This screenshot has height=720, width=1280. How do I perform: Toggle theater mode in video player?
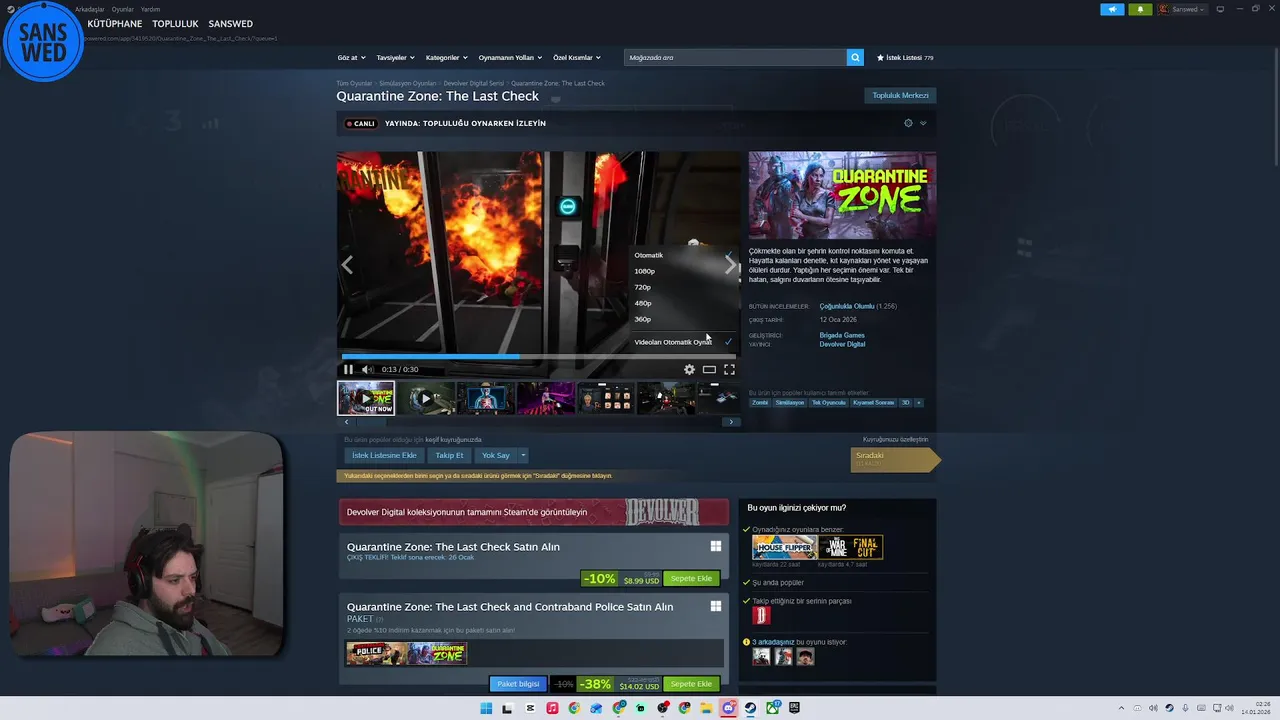point(709,369)
